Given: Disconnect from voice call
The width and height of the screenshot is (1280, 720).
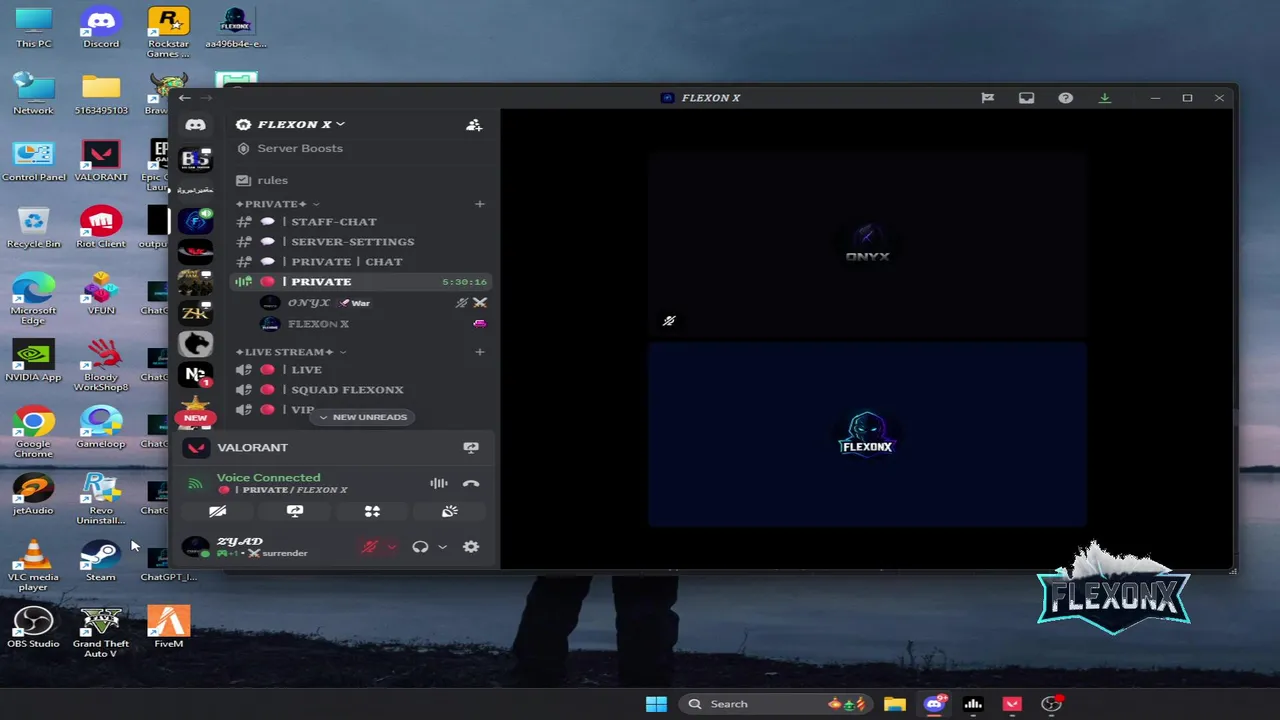Looking at the screenshot, I should (471, 484).
